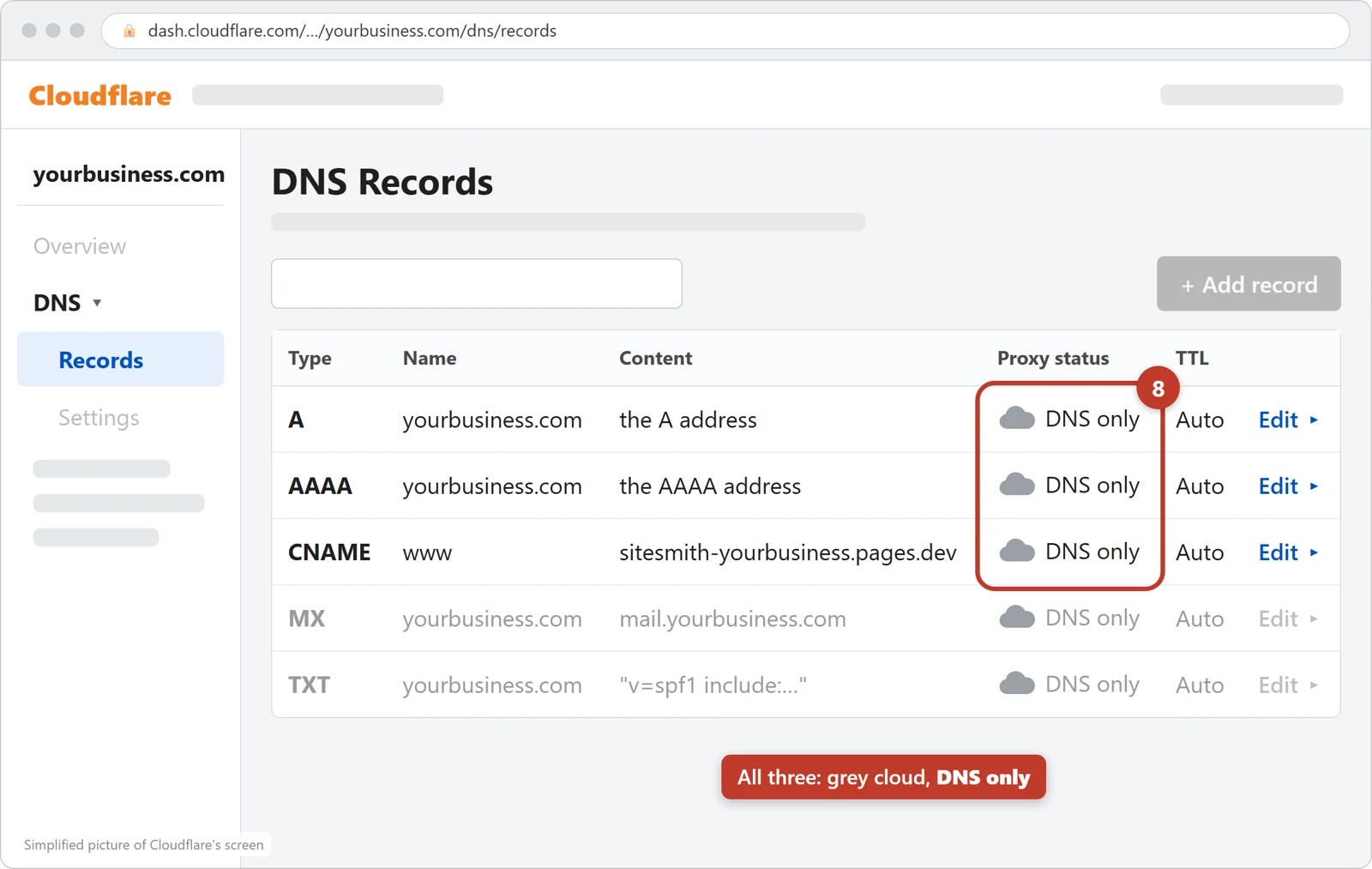Click the grey cloud icon in the MX row
Viewport: 1372px width, 869px height.
(x=1017, y=618)
